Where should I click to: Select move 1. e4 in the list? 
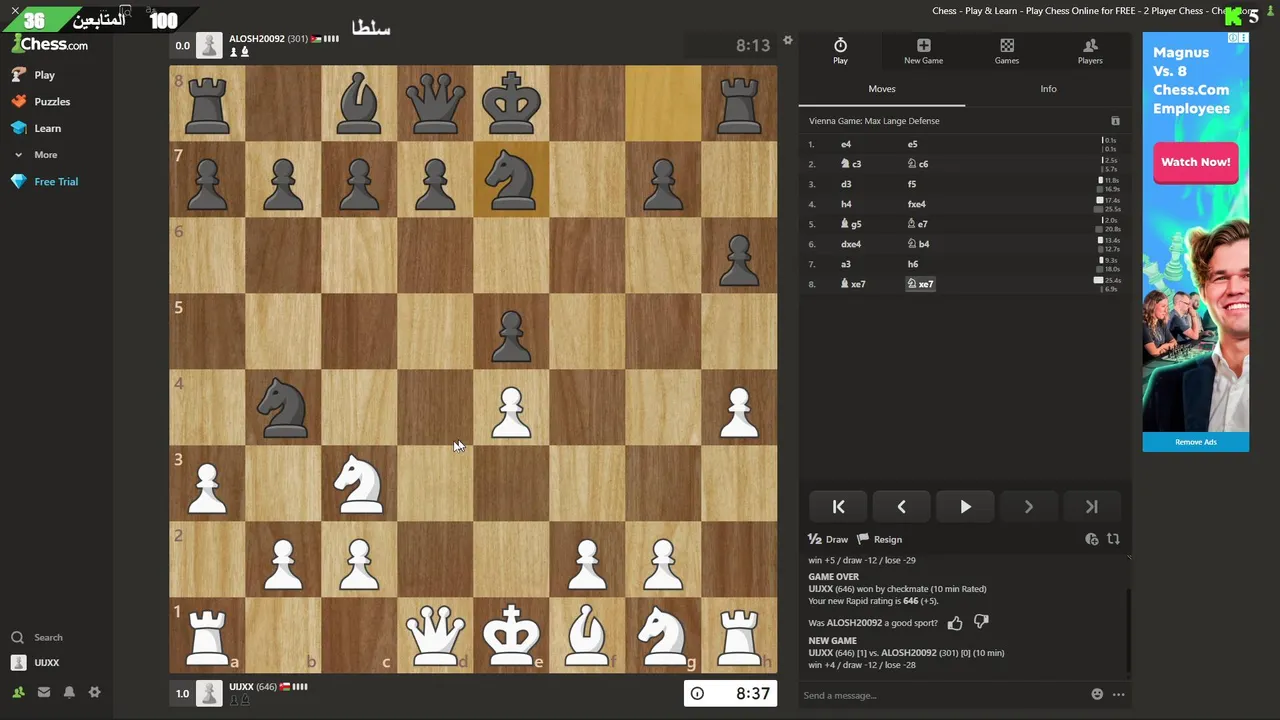point(846,144)
